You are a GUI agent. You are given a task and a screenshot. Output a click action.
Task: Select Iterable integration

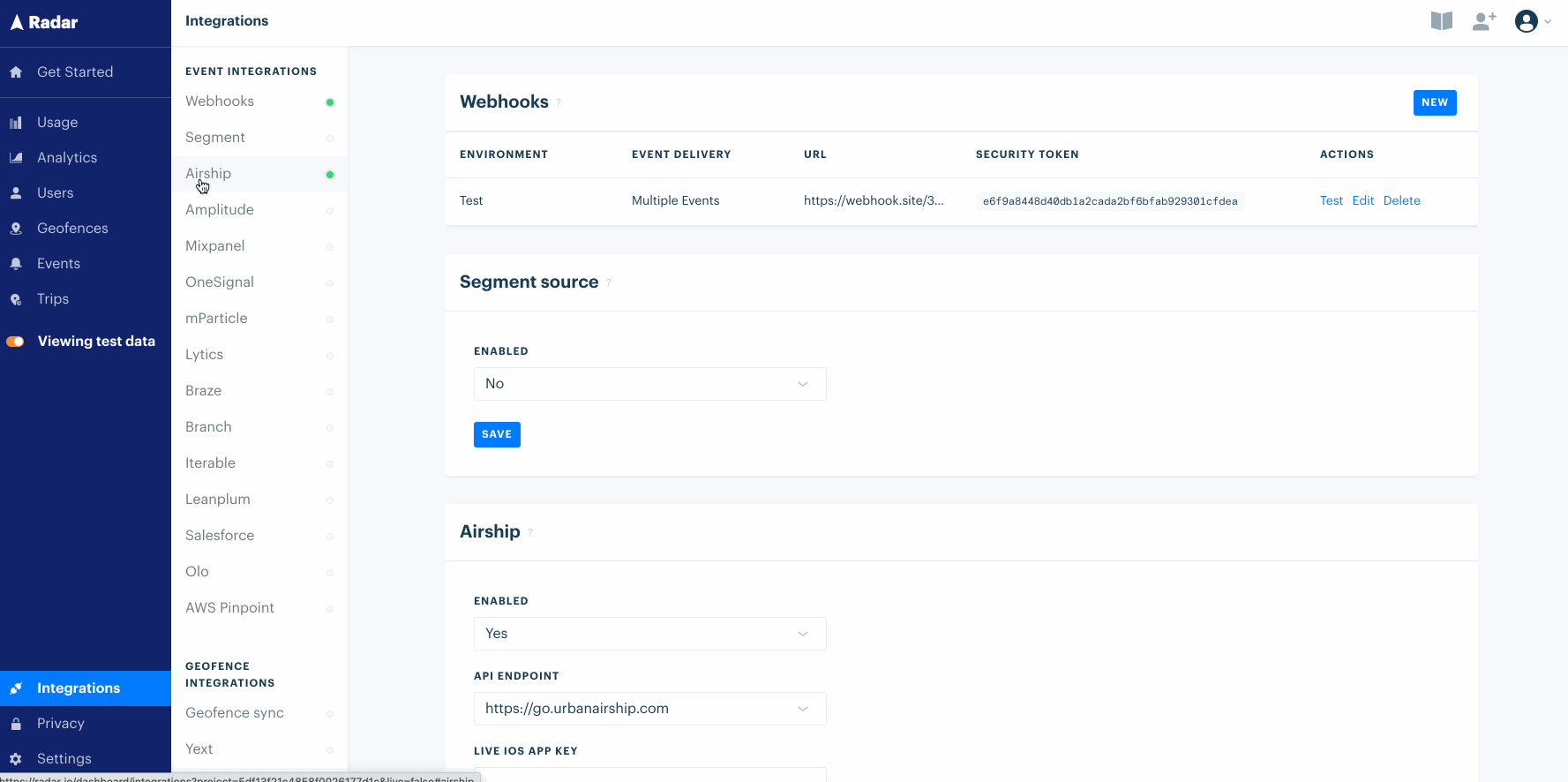259,463
